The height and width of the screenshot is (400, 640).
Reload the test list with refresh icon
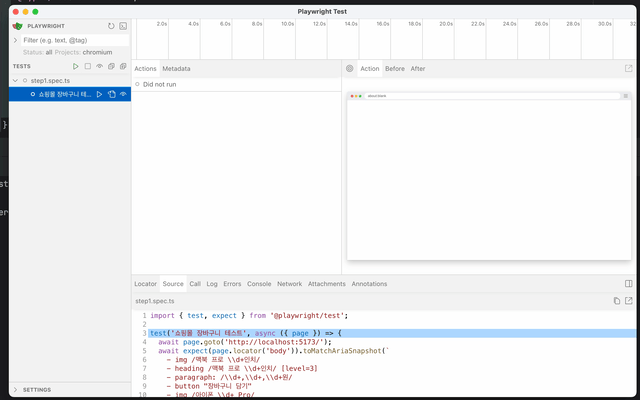[x=111, y=26]
